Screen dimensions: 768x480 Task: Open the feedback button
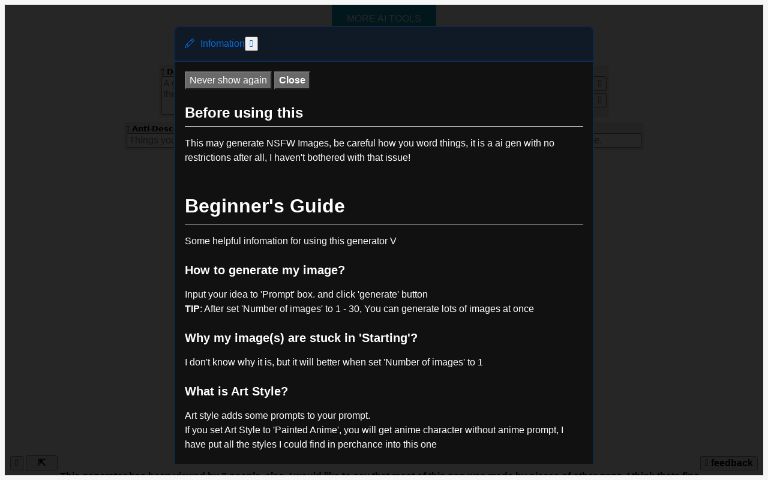tap(728, 463)
